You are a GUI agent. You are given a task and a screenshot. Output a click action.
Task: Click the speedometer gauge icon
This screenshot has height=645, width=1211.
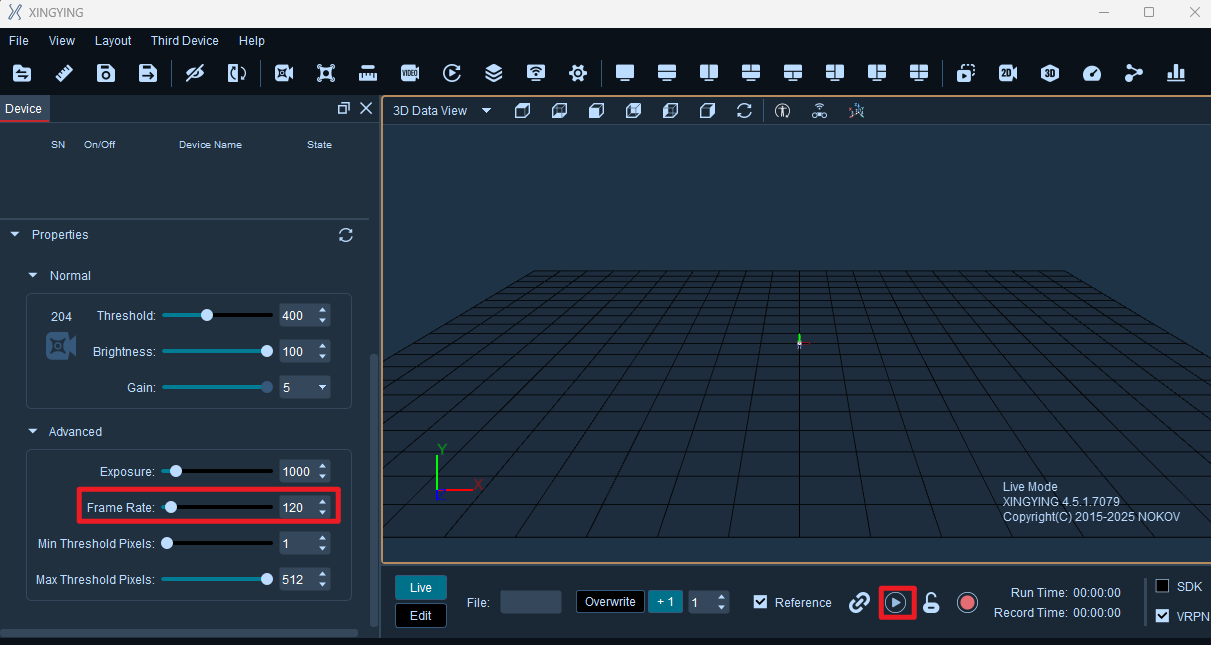[x=1092, y=73]
